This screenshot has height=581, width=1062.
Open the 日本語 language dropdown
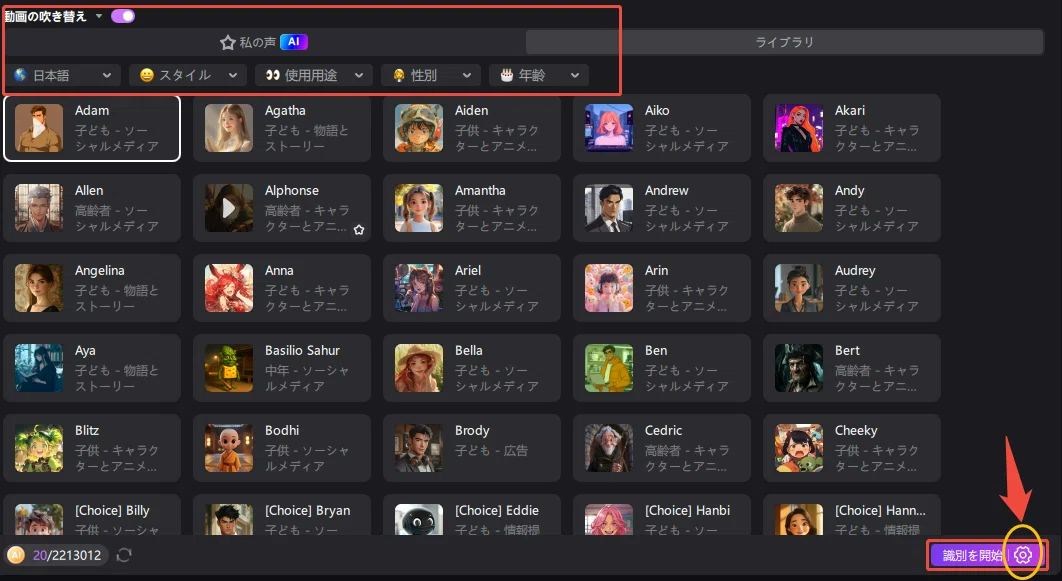click(64, 75)
